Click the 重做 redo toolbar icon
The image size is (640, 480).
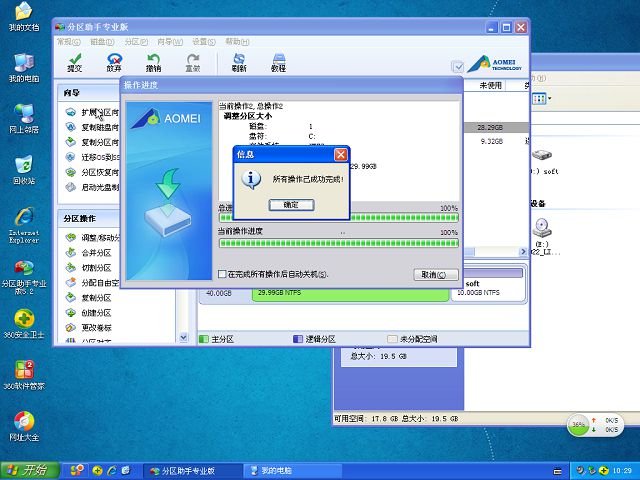point(193,62)
